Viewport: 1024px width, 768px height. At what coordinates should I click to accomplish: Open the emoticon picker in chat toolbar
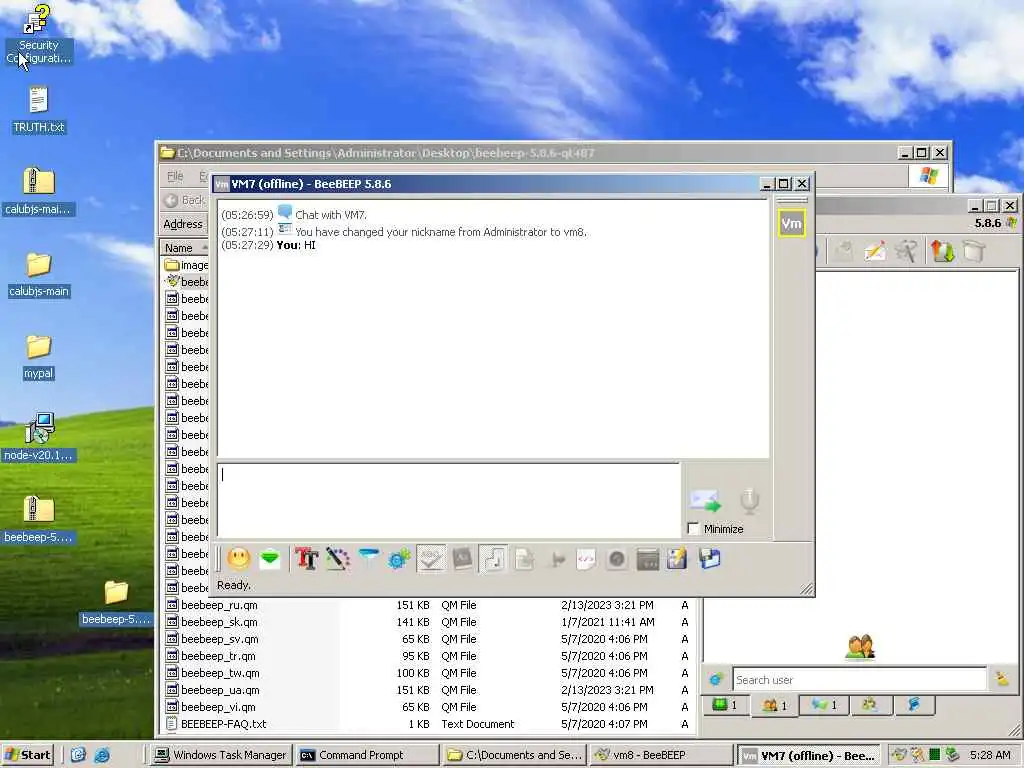pyautogui.click(x=238, y=559)
